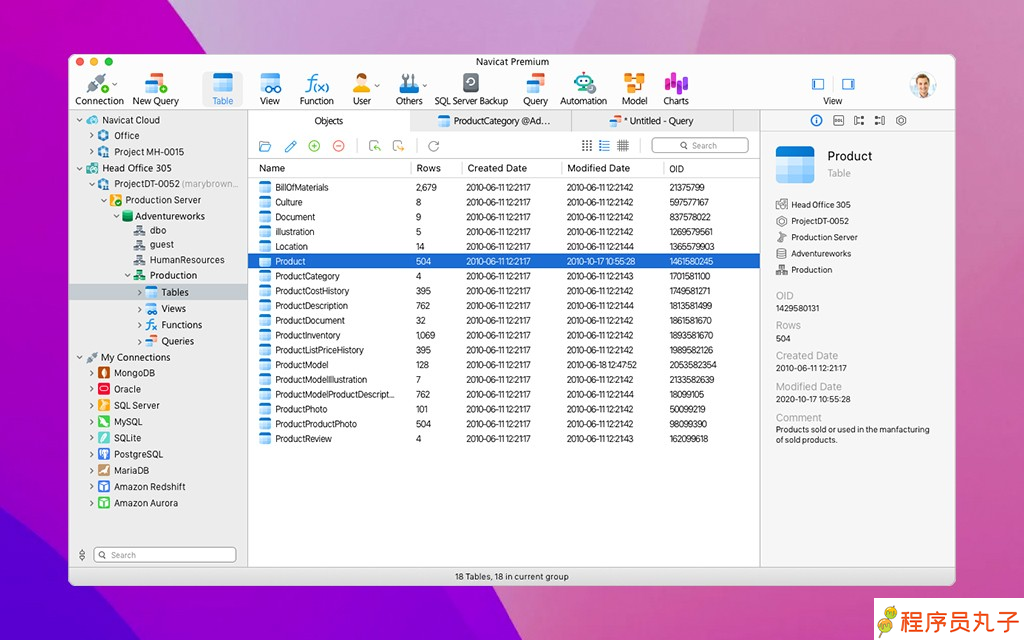This screenshot has width=1024, height=640.
Task: Expand the Project MH-0015 node
Action: (x=91, y=152)
